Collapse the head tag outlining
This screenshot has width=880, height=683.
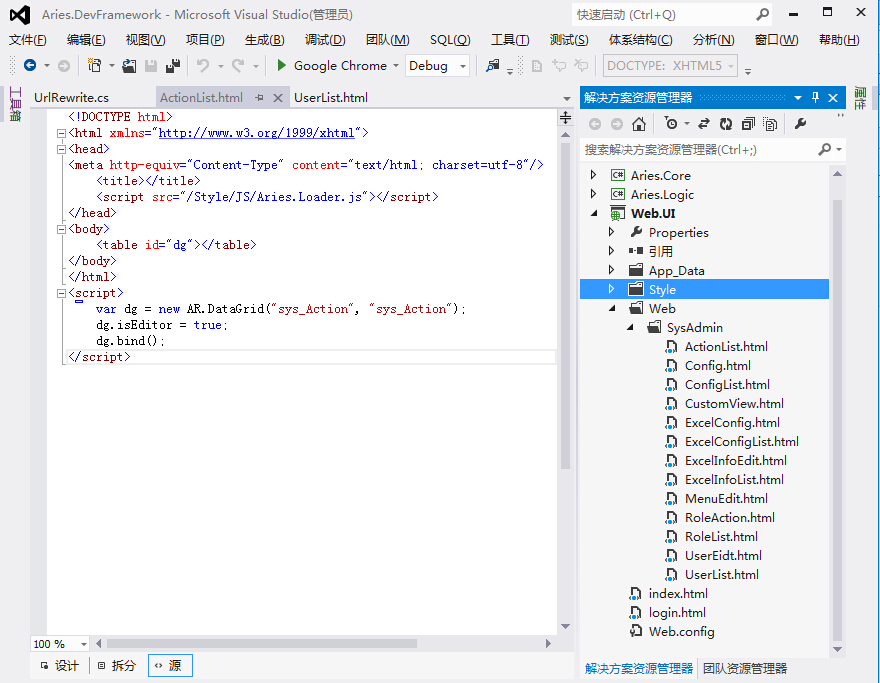tap(61, 149)
